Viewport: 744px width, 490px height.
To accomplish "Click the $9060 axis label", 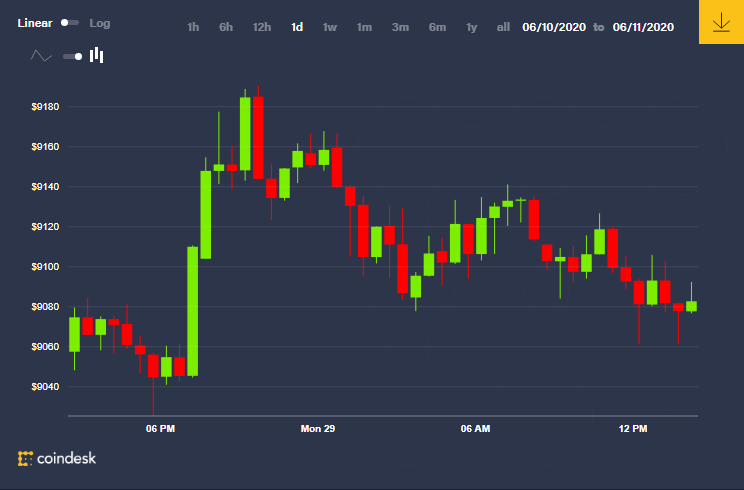I will 46,347.
